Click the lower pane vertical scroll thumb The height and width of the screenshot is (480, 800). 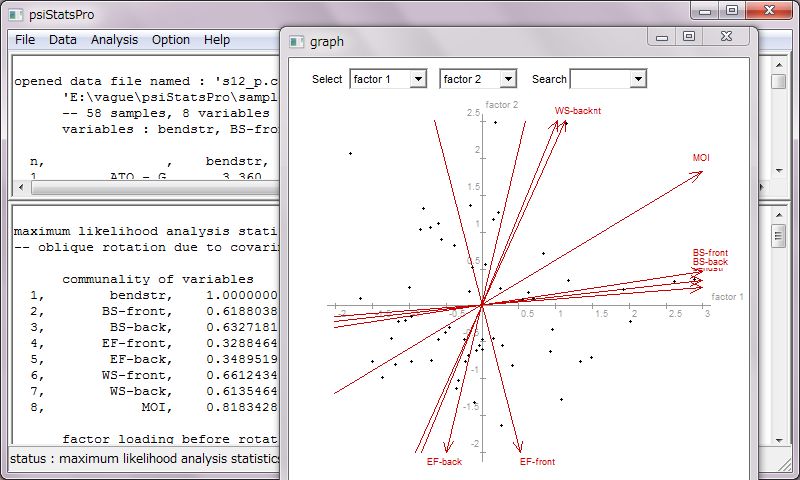tap(779, 236)
